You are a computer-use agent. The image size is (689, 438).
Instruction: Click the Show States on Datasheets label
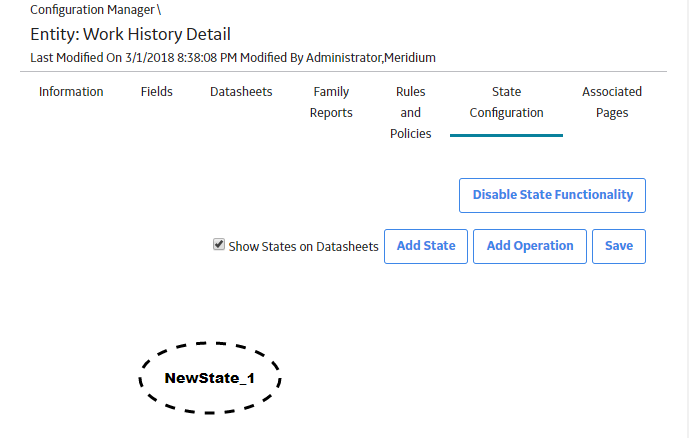pyautogui.click(x=303, y=247)
